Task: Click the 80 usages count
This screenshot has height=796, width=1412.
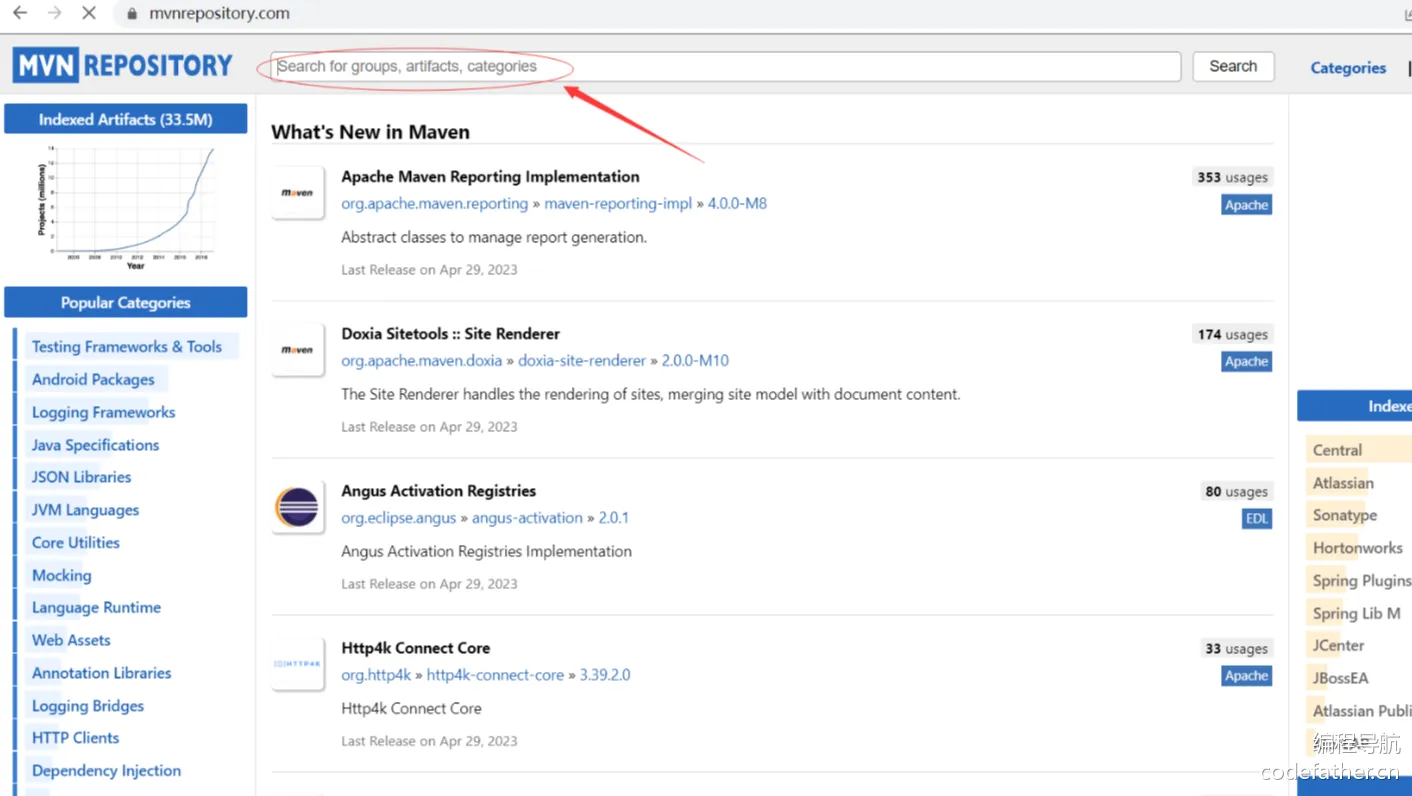Action: coord(1236,491)
